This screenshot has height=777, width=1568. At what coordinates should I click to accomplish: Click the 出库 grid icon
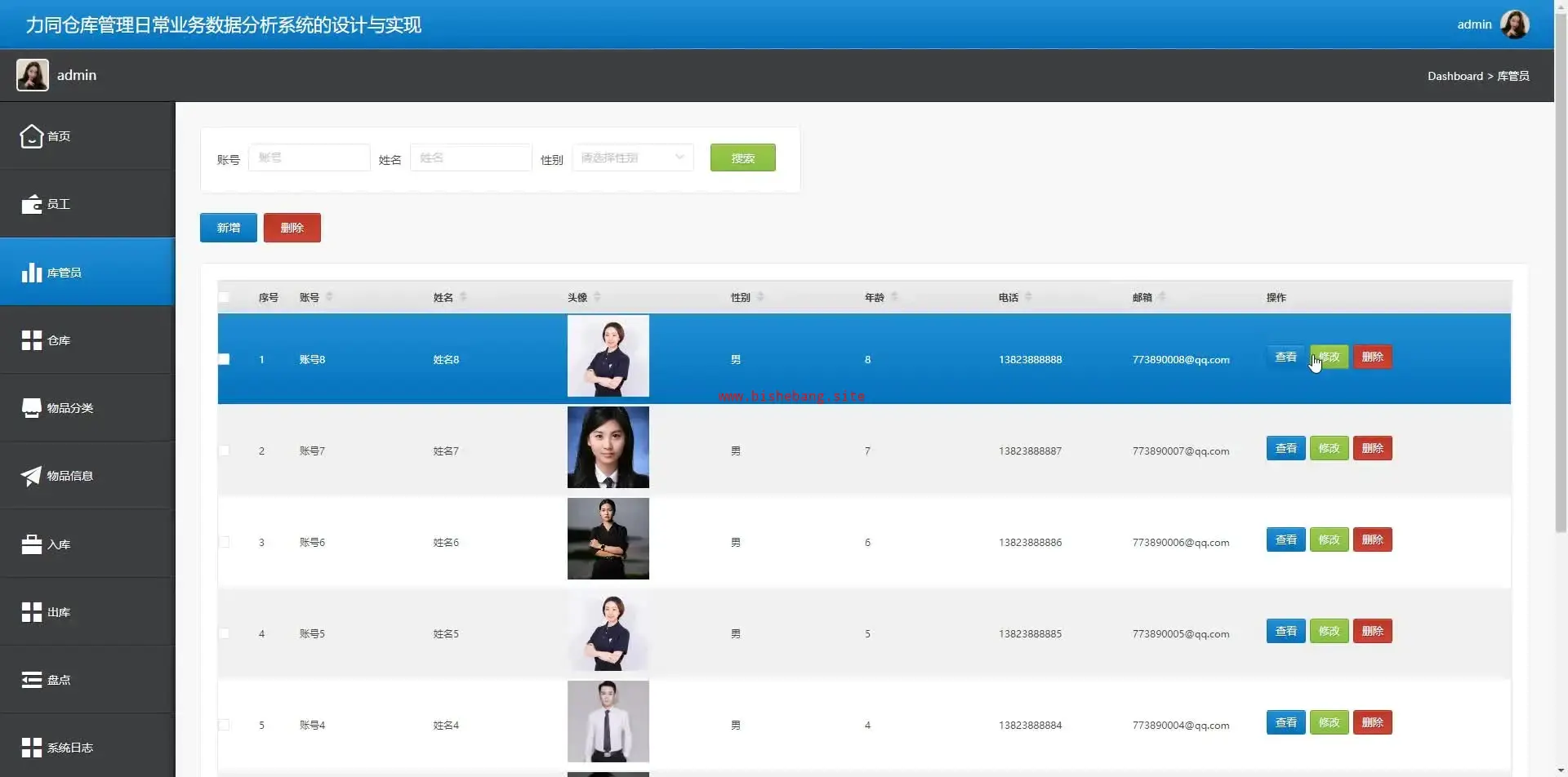coord(31,612)
